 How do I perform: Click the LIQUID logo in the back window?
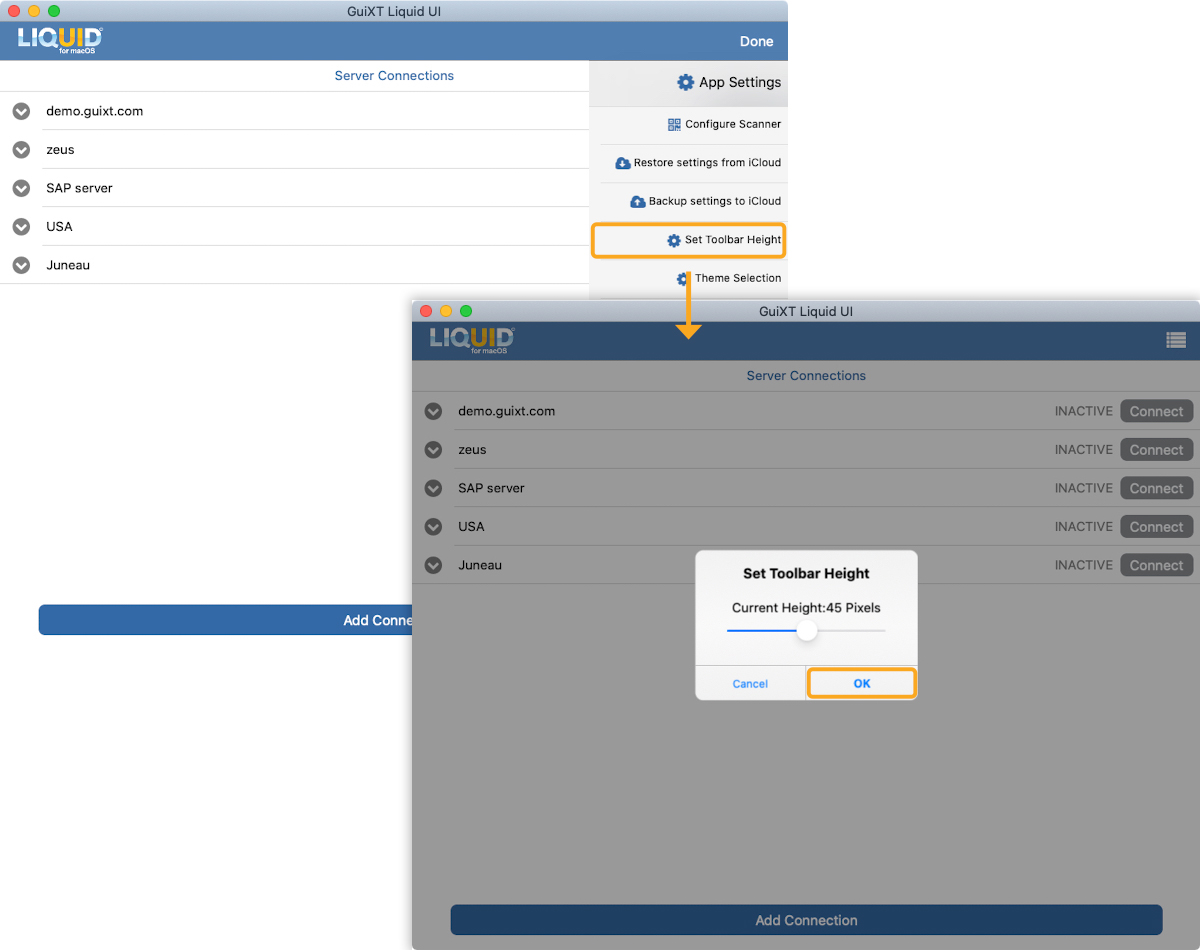tap(60, 40)
